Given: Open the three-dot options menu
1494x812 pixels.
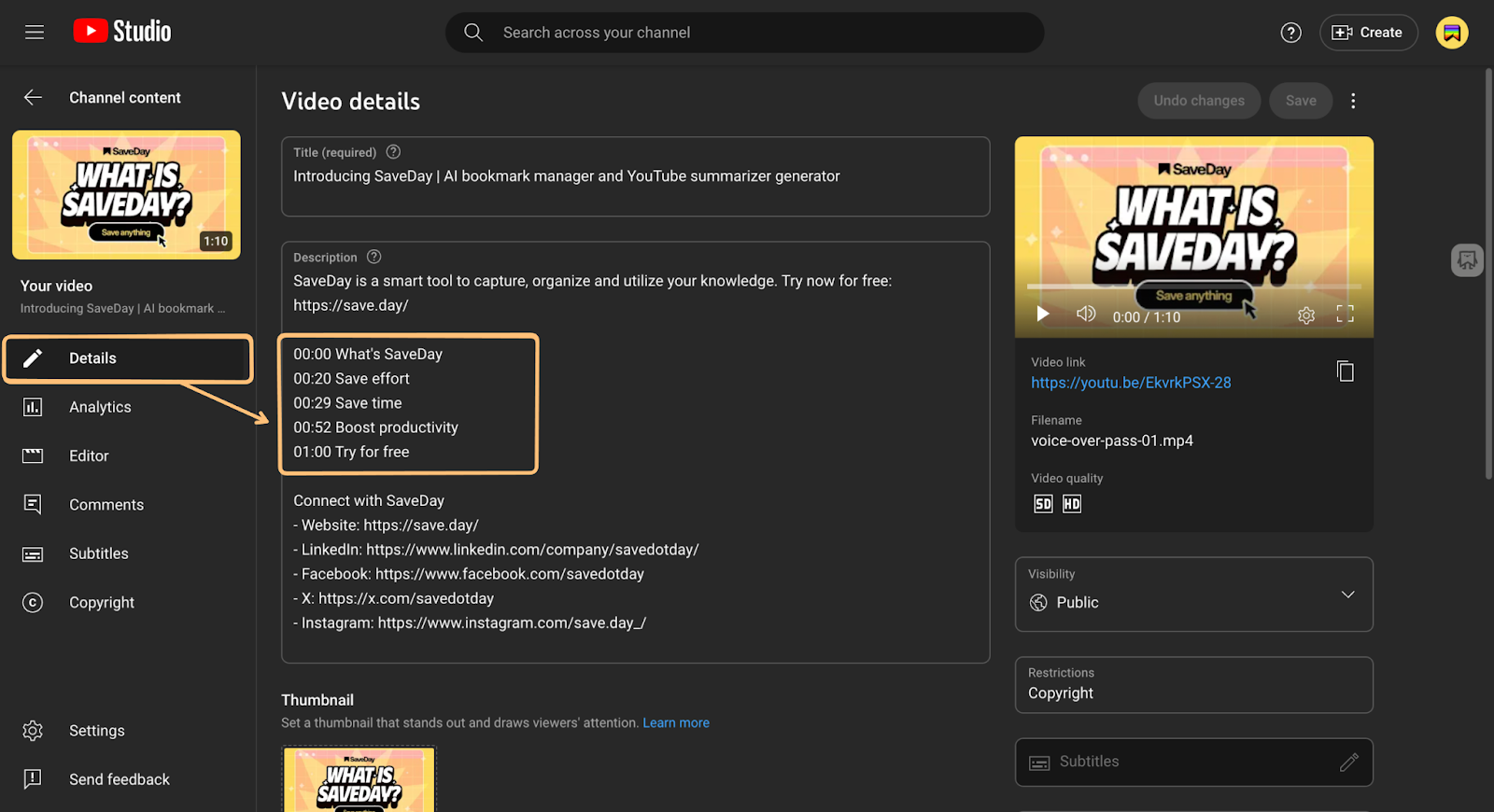Looking at the screenshot, I should tap(1353, 101).
